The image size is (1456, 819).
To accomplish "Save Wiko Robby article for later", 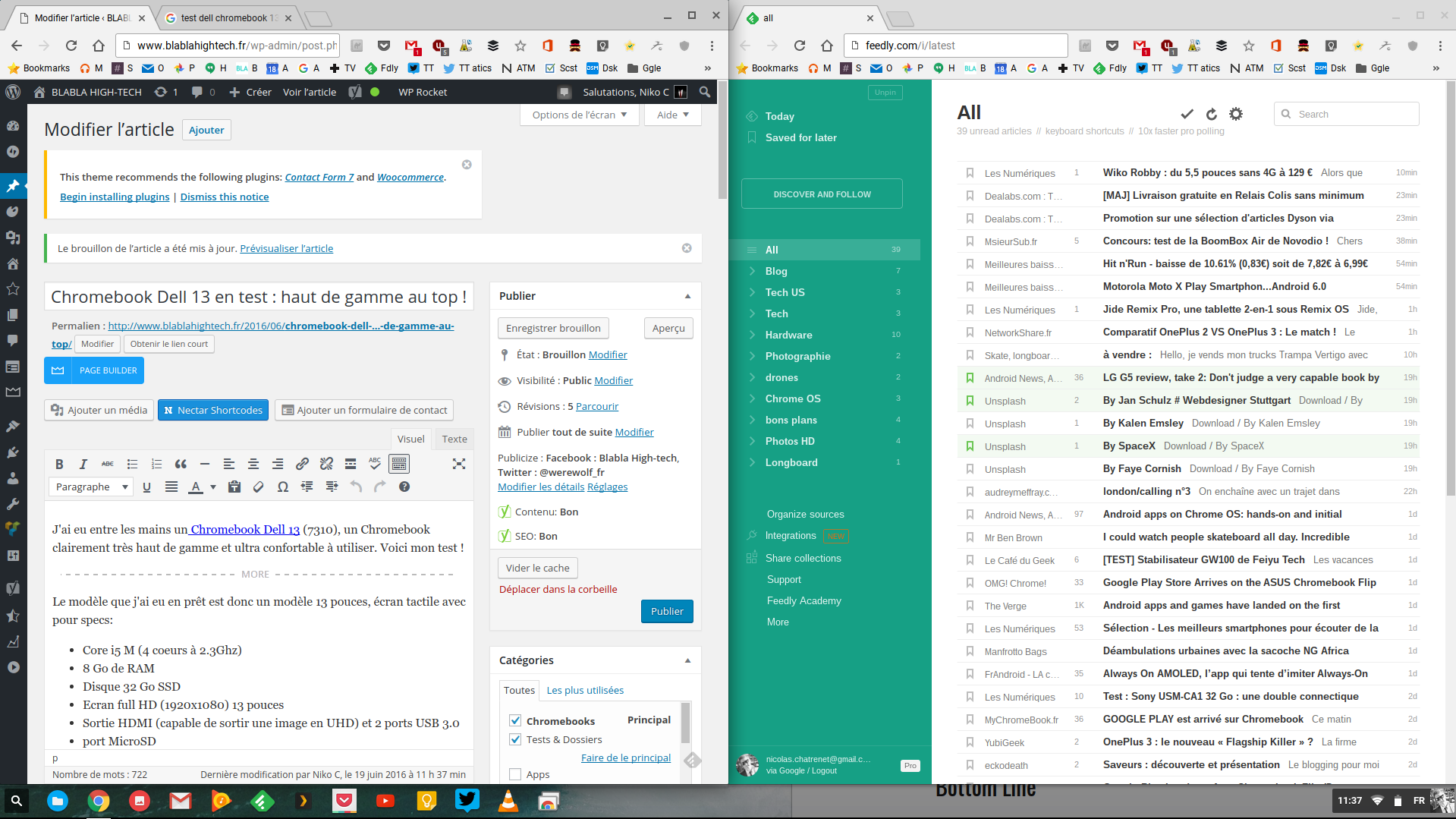I will click(970, 173).
